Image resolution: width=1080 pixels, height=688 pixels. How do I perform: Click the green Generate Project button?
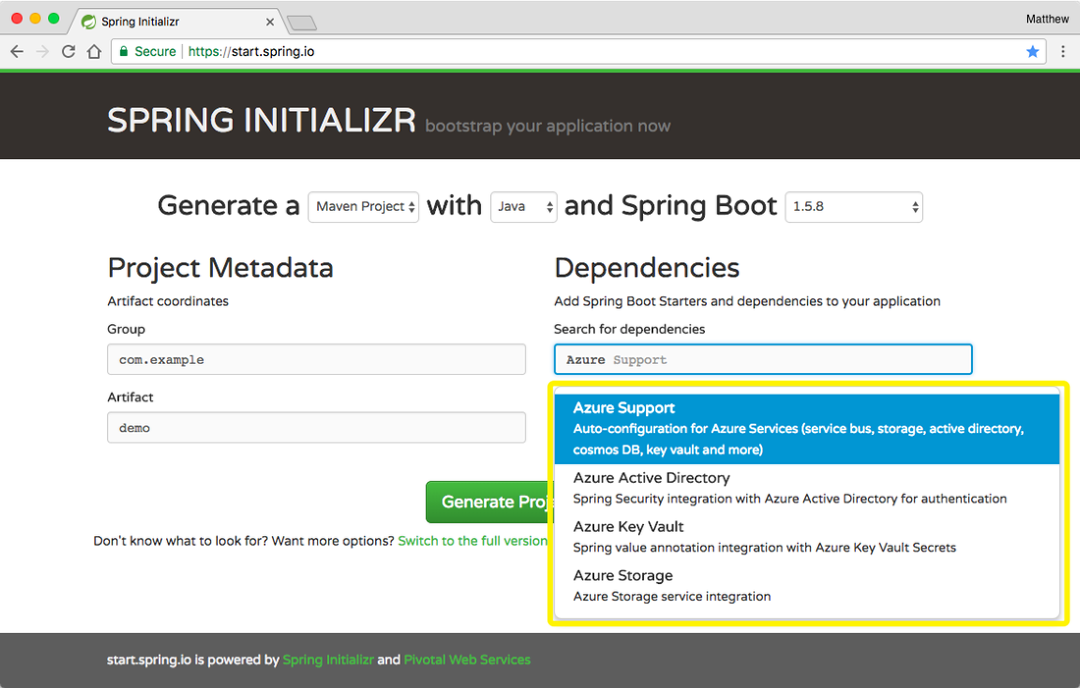click(x=490, y=502)
